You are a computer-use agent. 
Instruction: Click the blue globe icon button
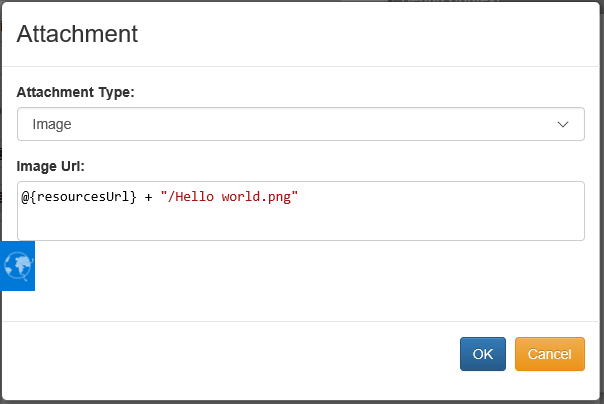pos(17,266)
